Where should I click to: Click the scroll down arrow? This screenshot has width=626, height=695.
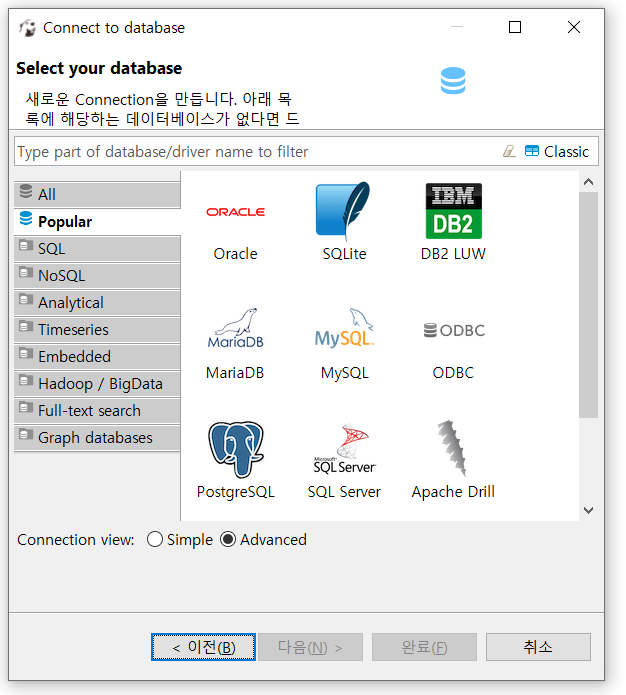pyautogui.click(x=588, y=510)
